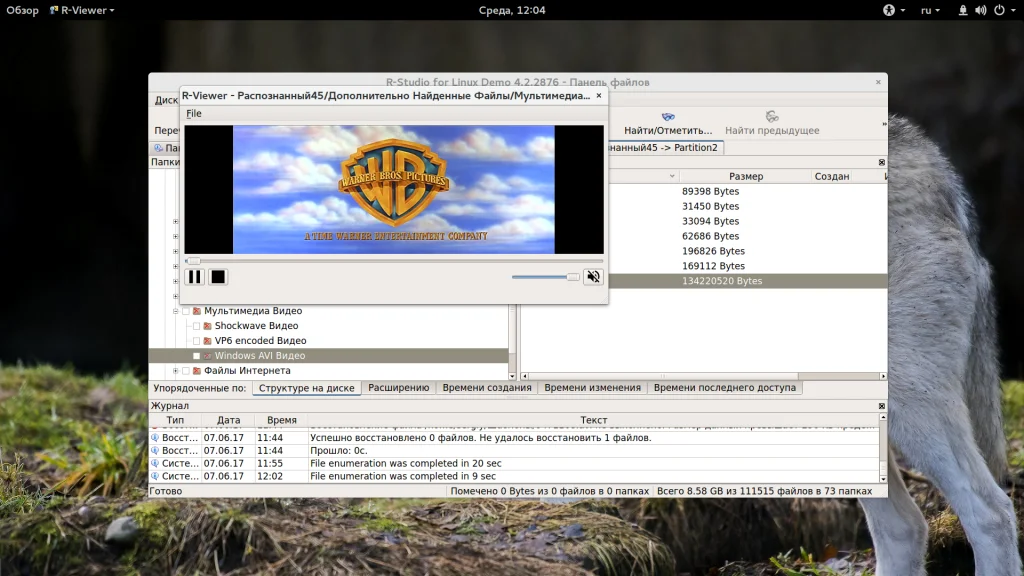The width and height of the screenshot is (1024, 576).
Task: Click the folder tree scroll-down arrow
Action: pos(513,376)
